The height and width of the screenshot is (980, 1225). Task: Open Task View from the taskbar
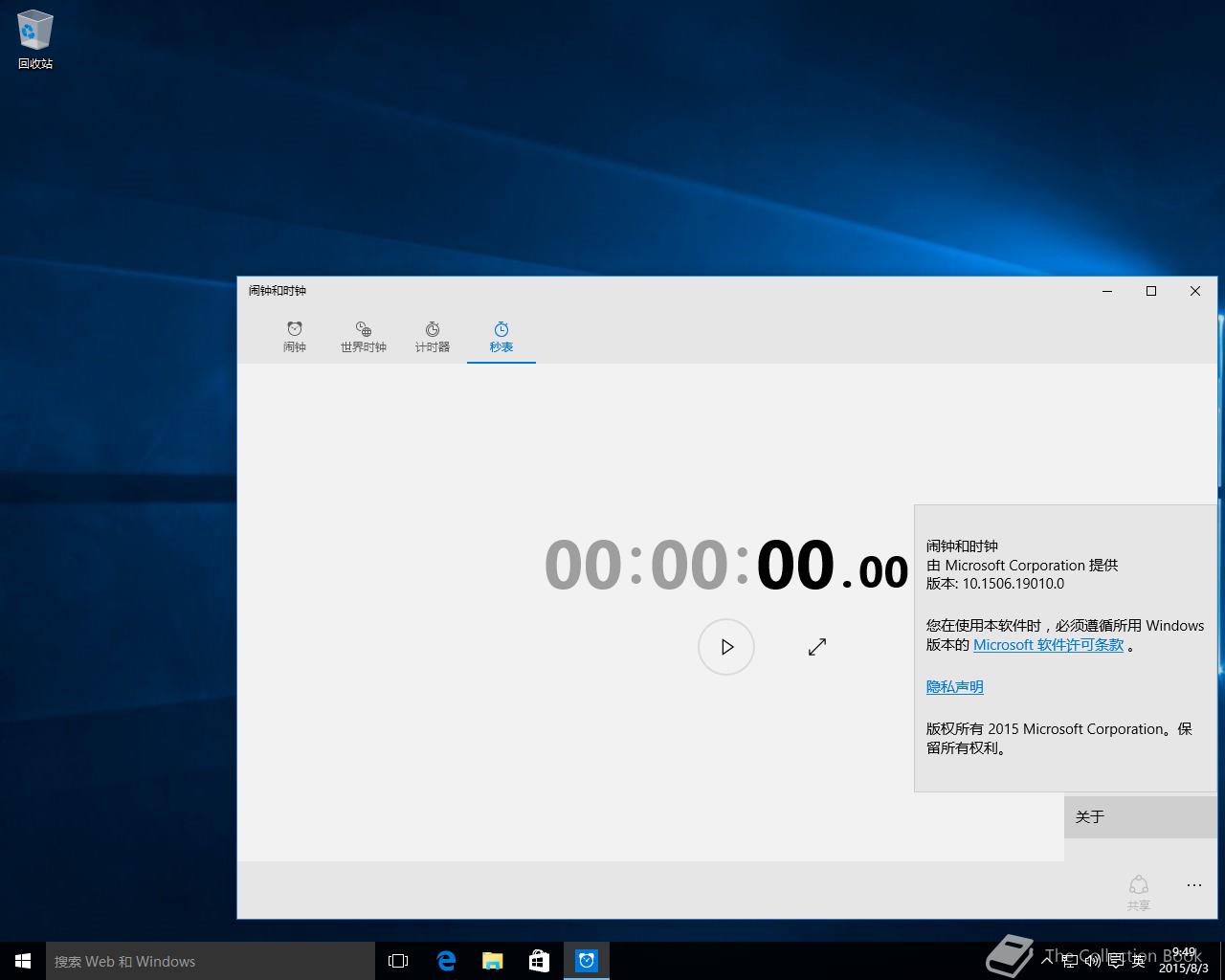[x=398, y=961]
